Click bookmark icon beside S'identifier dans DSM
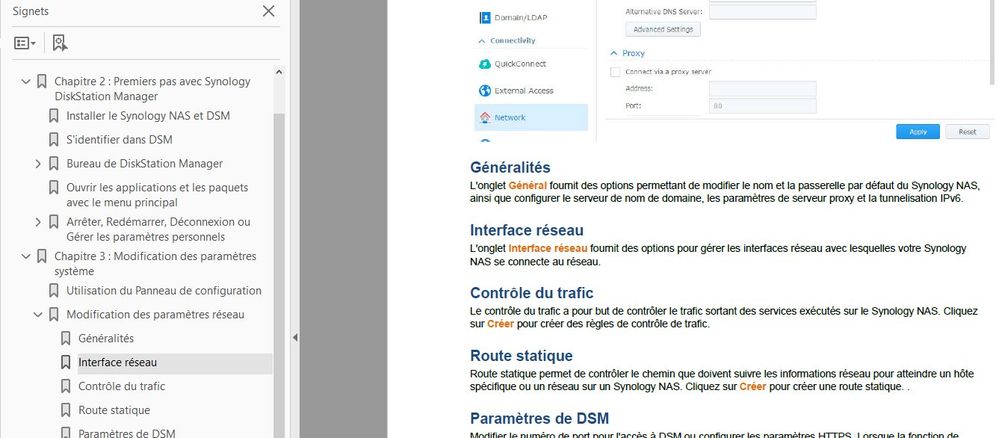 coord(54,140)
